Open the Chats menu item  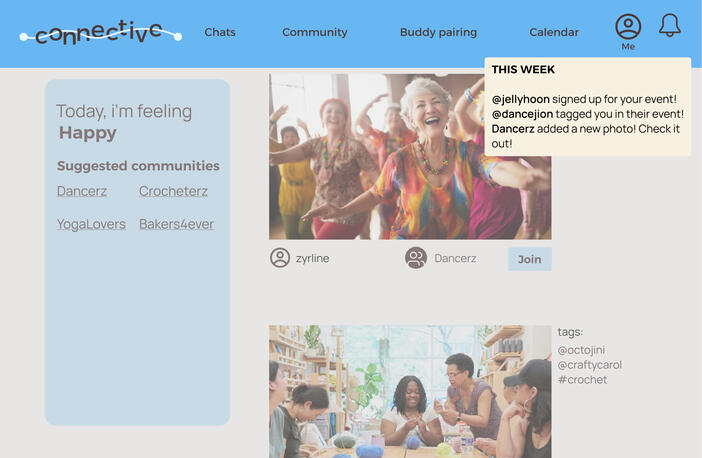pyautogui.click(x=220, y=32)
